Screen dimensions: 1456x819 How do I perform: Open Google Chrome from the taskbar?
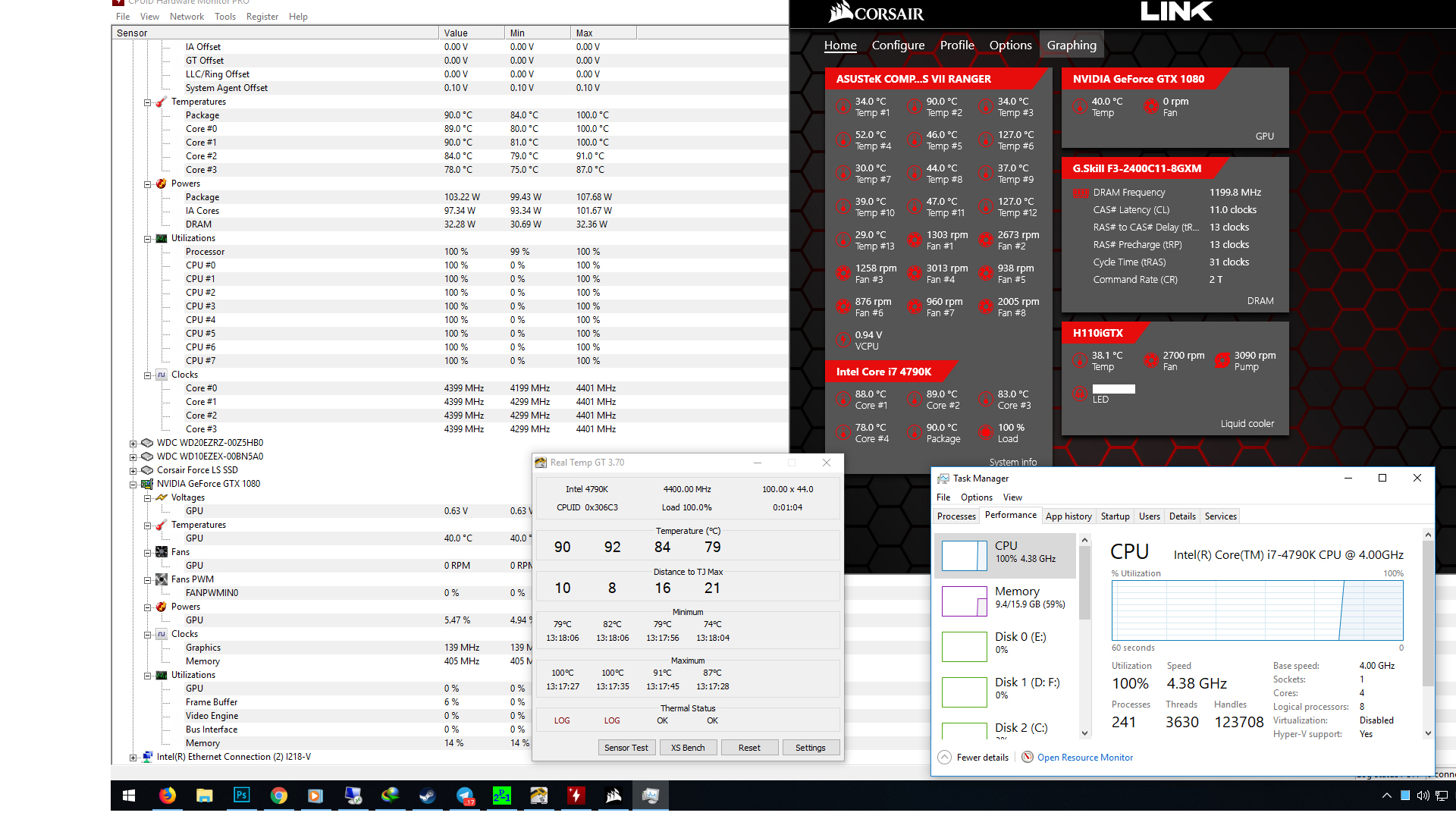click(279, 795)
